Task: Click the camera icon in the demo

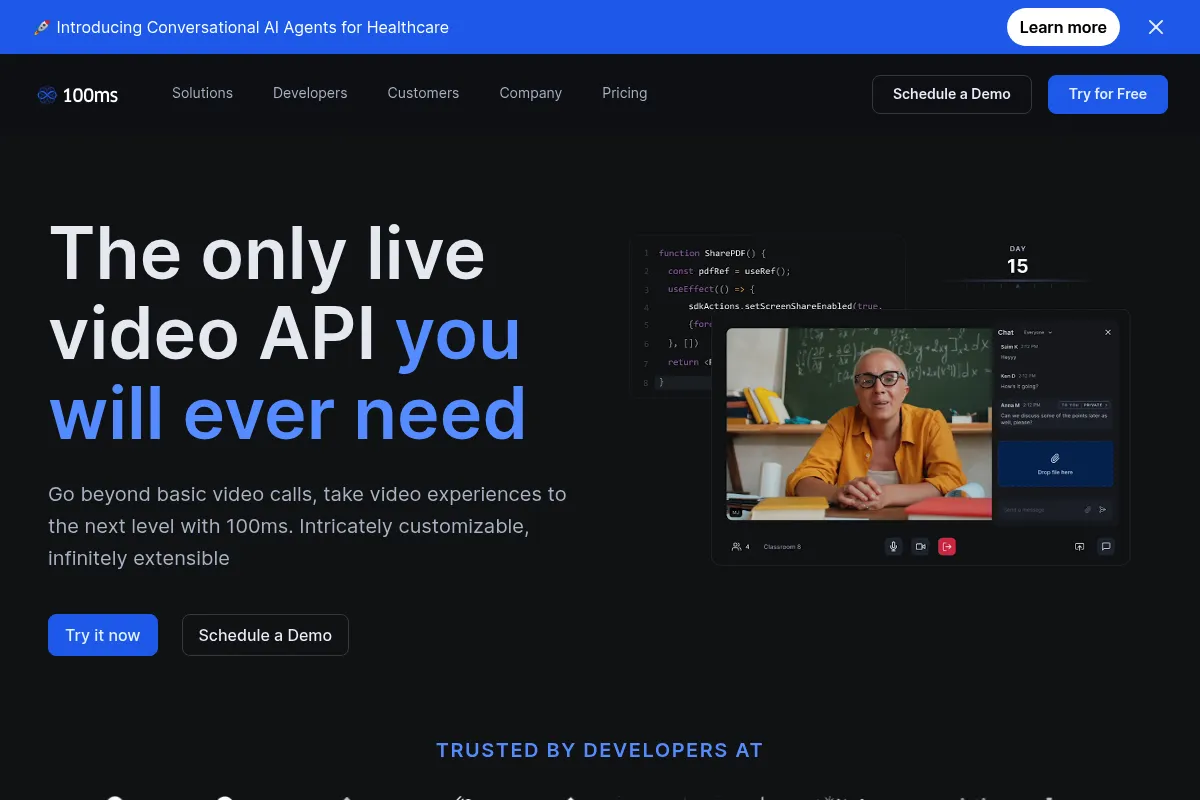Action: (920, 546)
